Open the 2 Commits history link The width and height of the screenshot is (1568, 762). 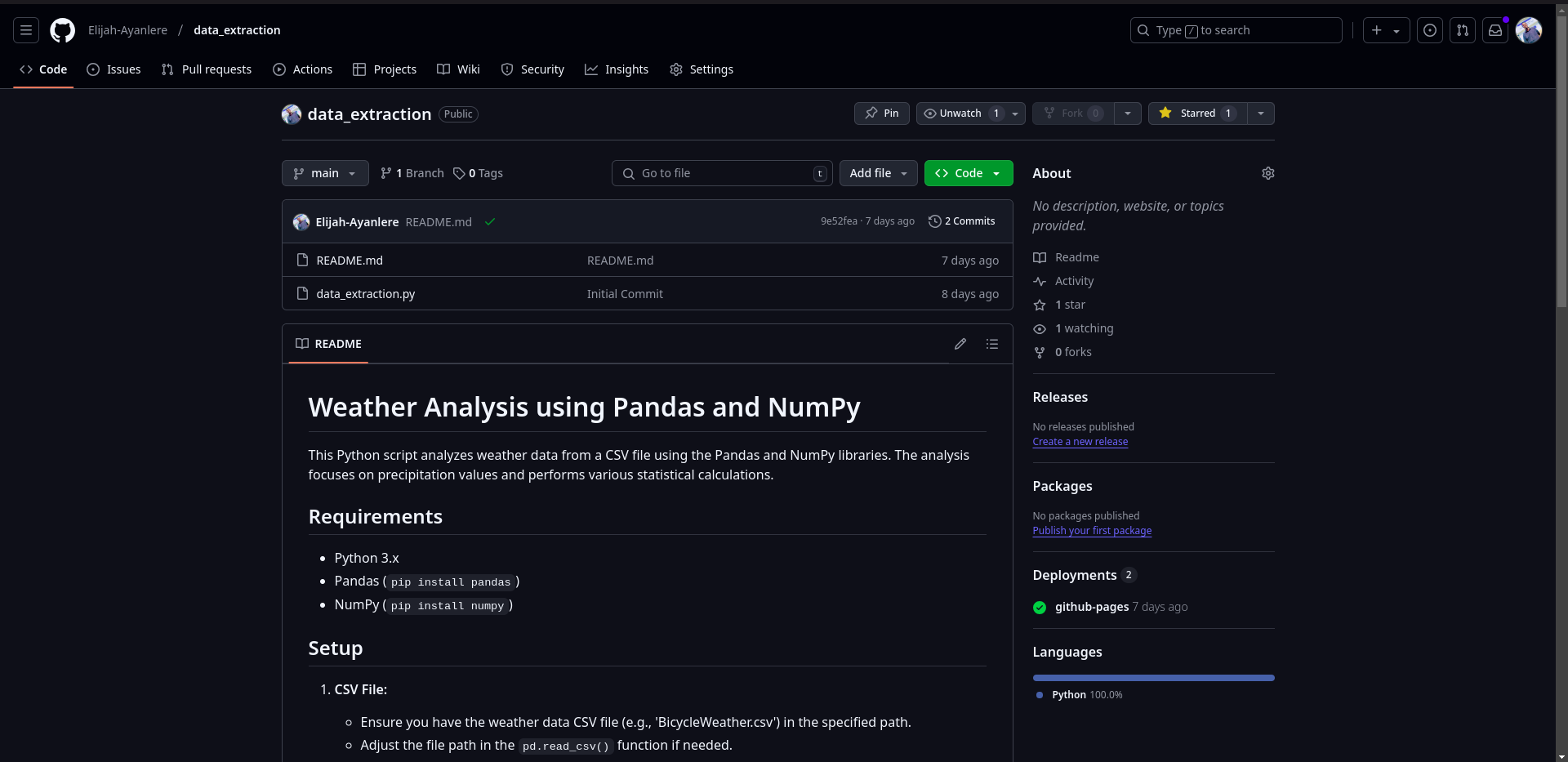962,221
